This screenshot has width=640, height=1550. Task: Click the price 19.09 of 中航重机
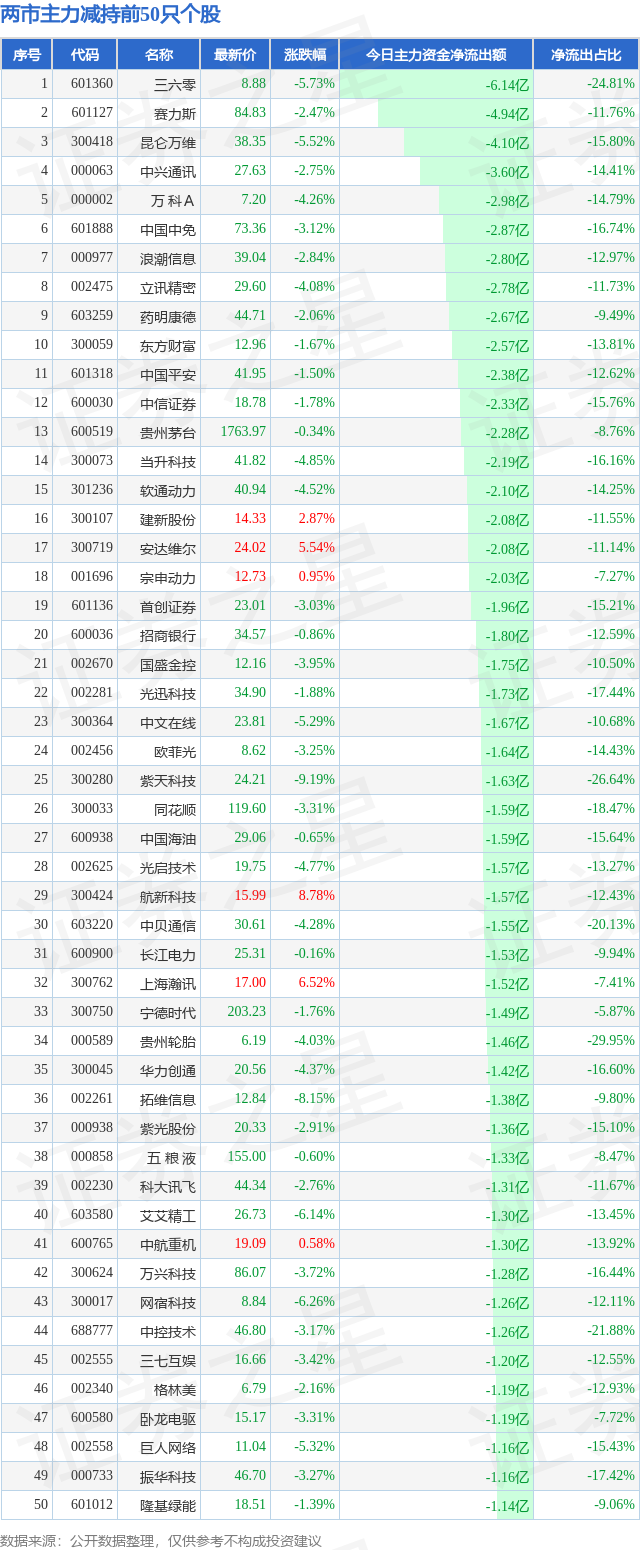click(x=250, y=1244)
